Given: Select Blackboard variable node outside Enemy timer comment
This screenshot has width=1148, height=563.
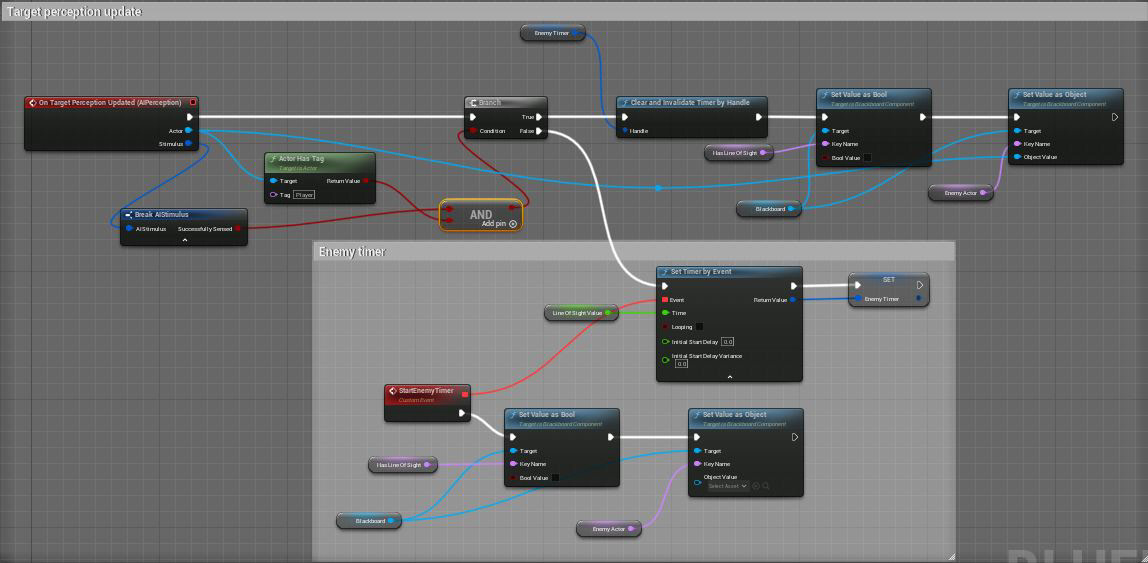Looking at the screenshot, I should click(769, 209).
